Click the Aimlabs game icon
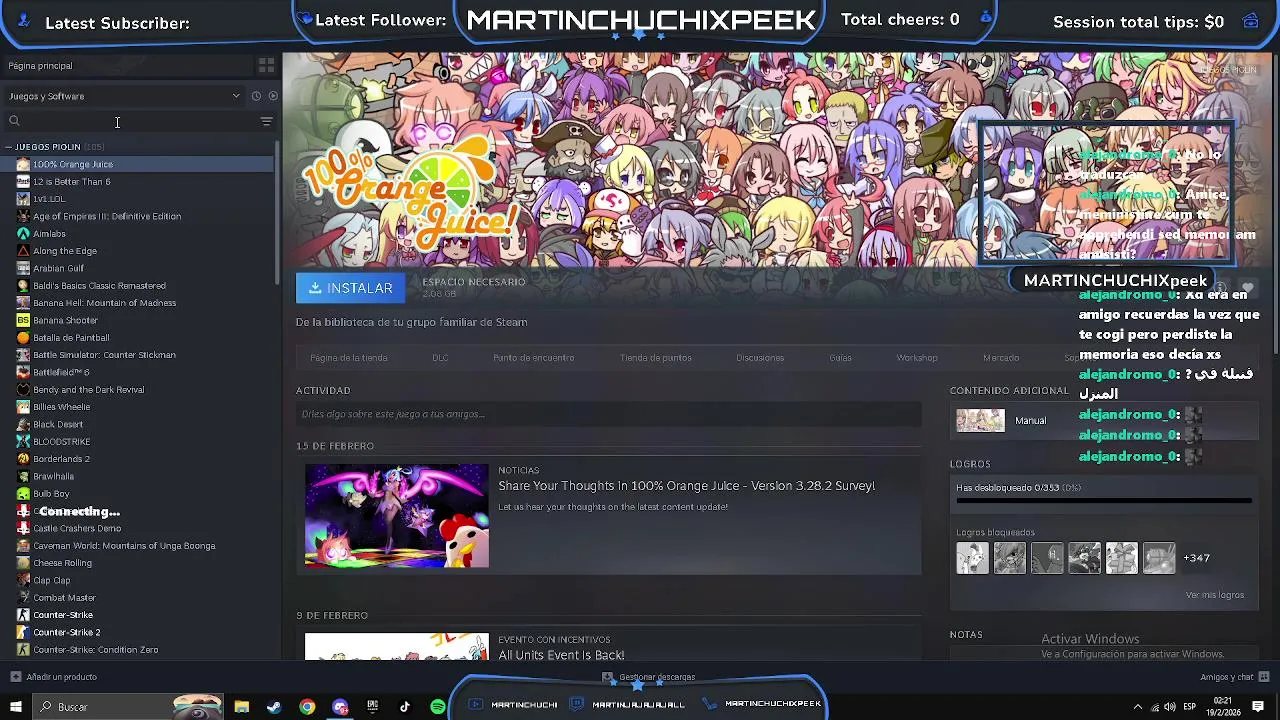Image resolution: width=1280 pixels, height=720 pixels. (x=23, y=234)
